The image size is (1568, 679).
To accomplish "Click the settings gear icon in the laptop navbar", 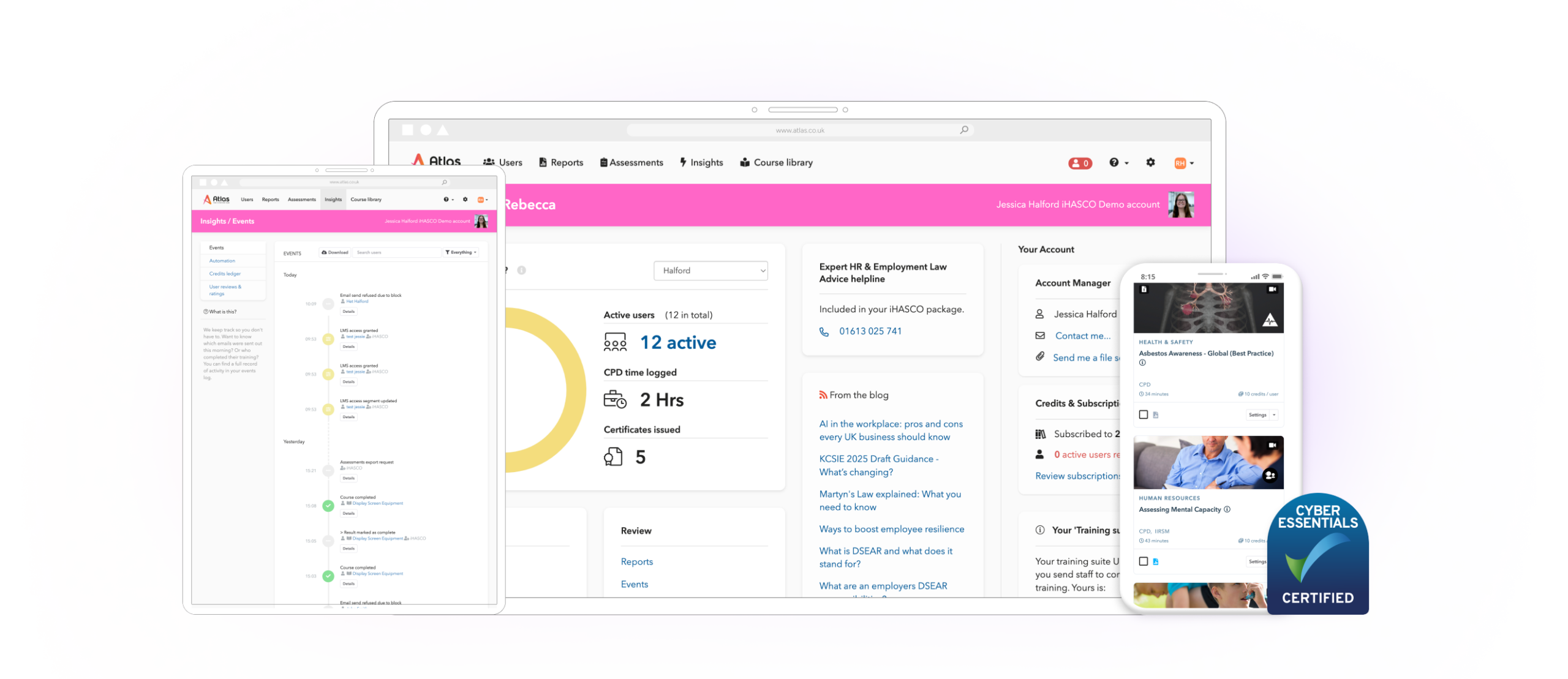I will click(1150, 162).
